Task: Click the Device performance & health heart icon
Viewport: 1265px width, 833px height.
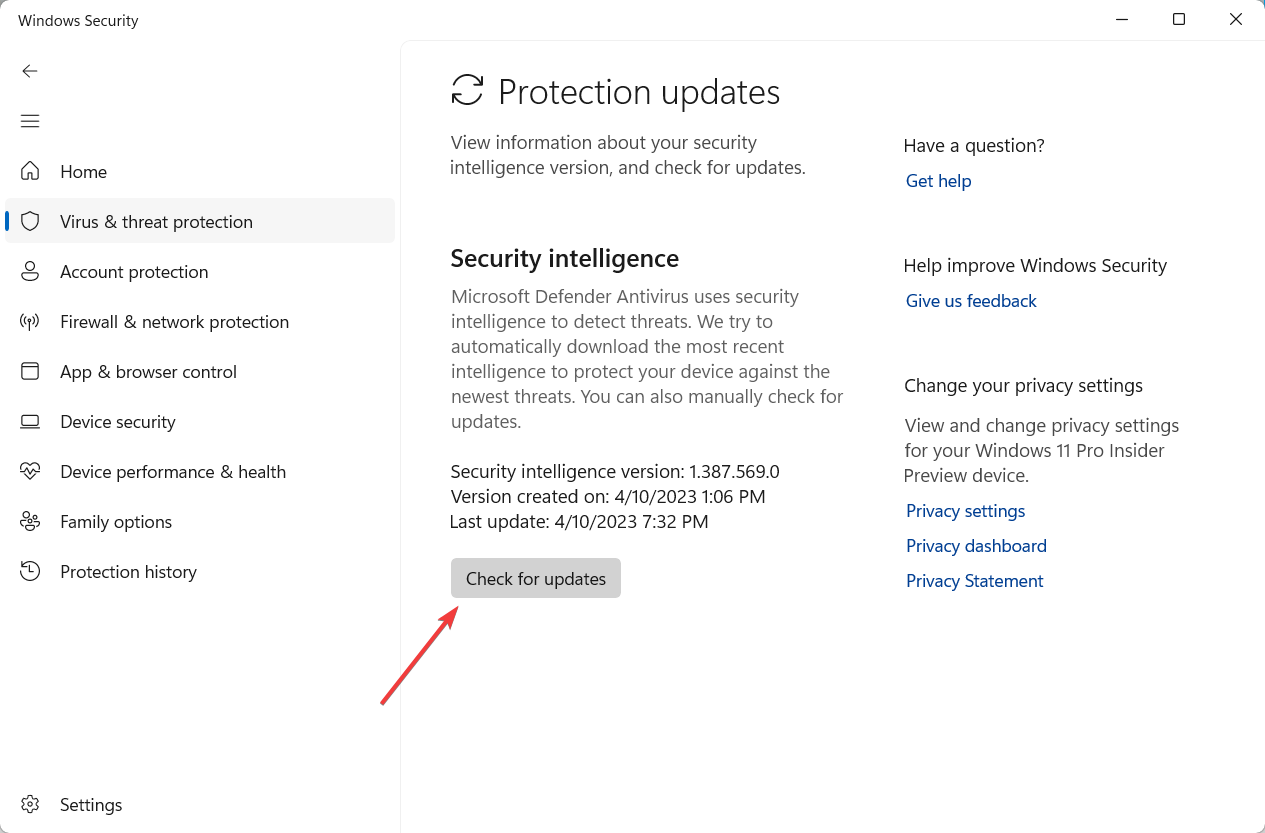Action: click(30, 471)
